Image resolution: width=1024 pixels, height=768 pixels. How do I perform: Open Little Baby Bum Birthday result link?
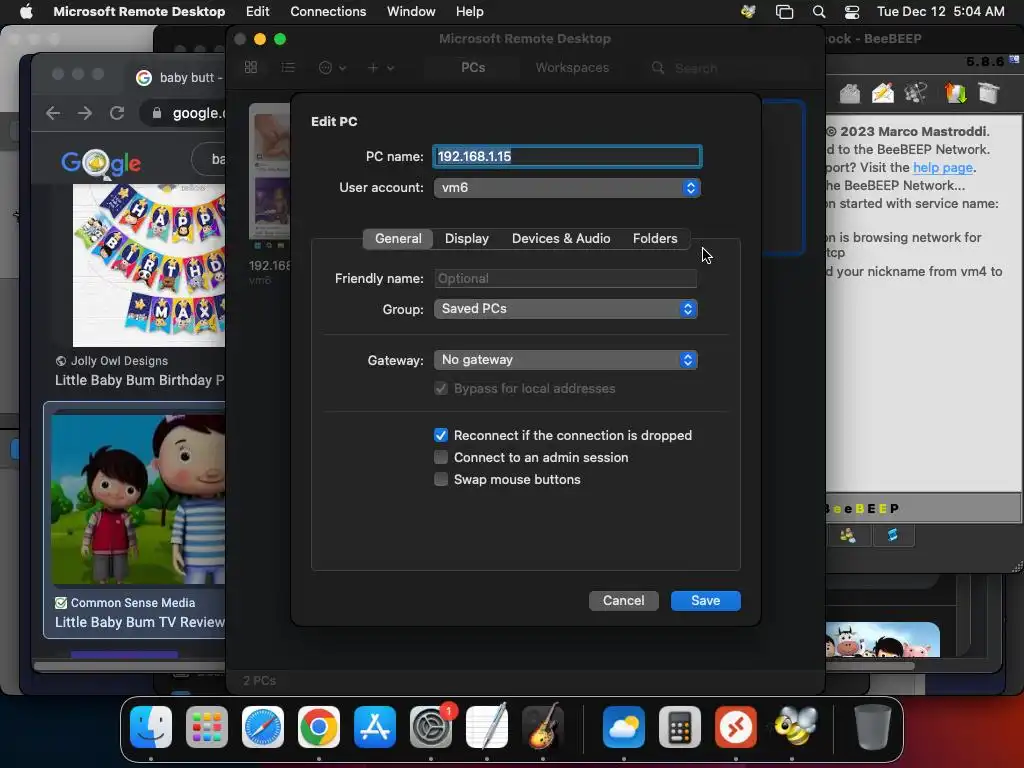point(140,380)
